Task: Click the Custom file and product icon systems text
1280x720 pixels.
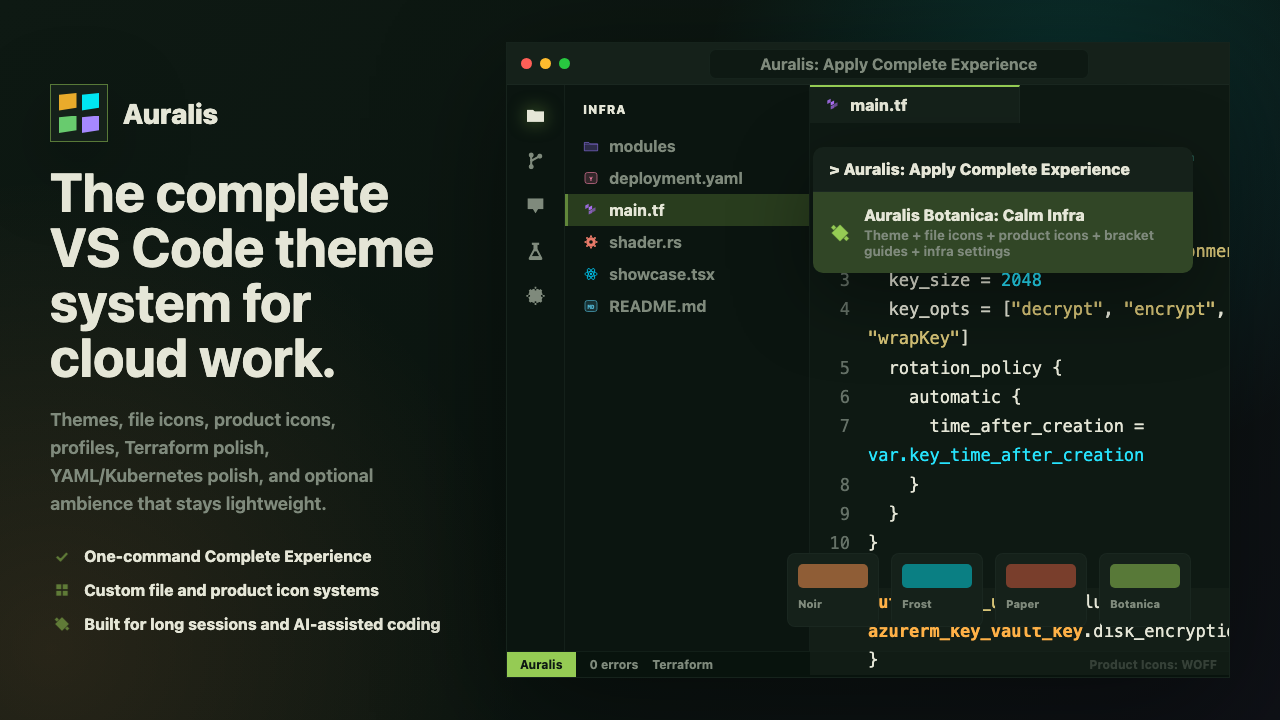Action: (231, 591)
